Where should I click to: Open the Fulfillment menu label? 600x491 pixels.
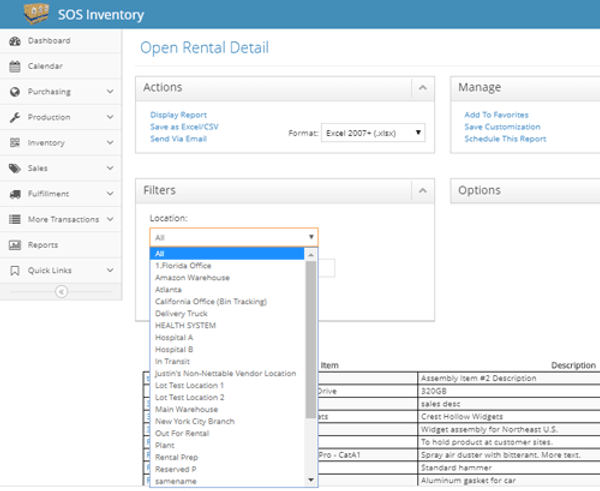click(x=49, y=194)
